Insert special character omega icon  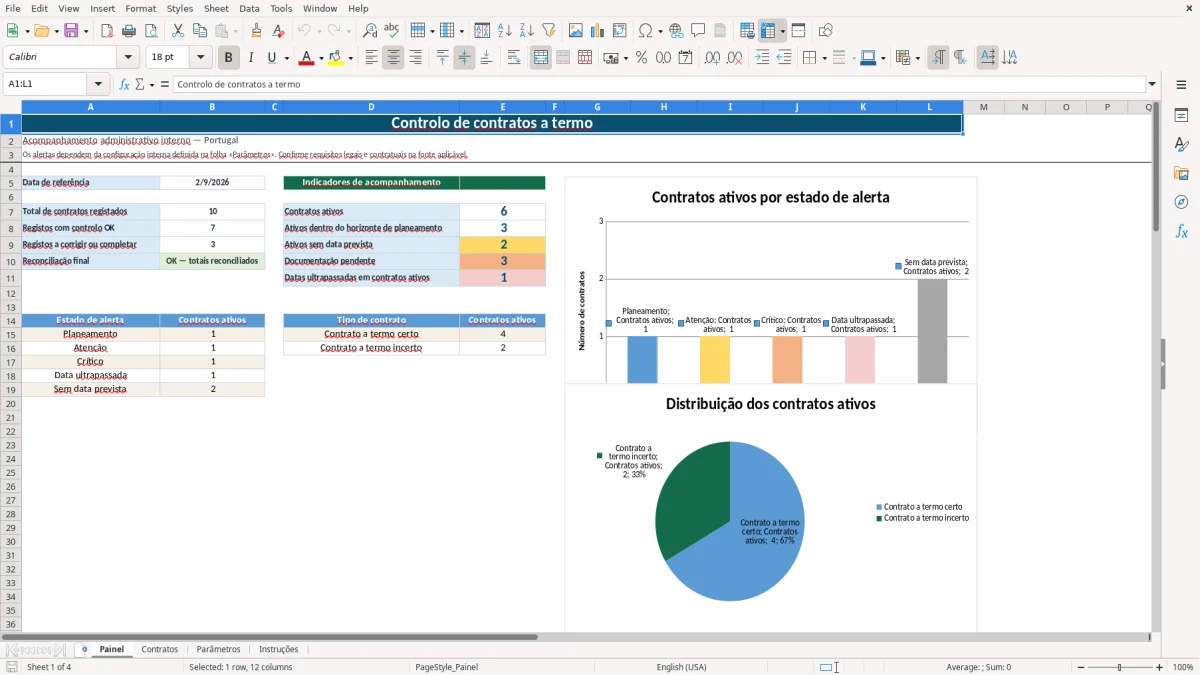point(645,31)
